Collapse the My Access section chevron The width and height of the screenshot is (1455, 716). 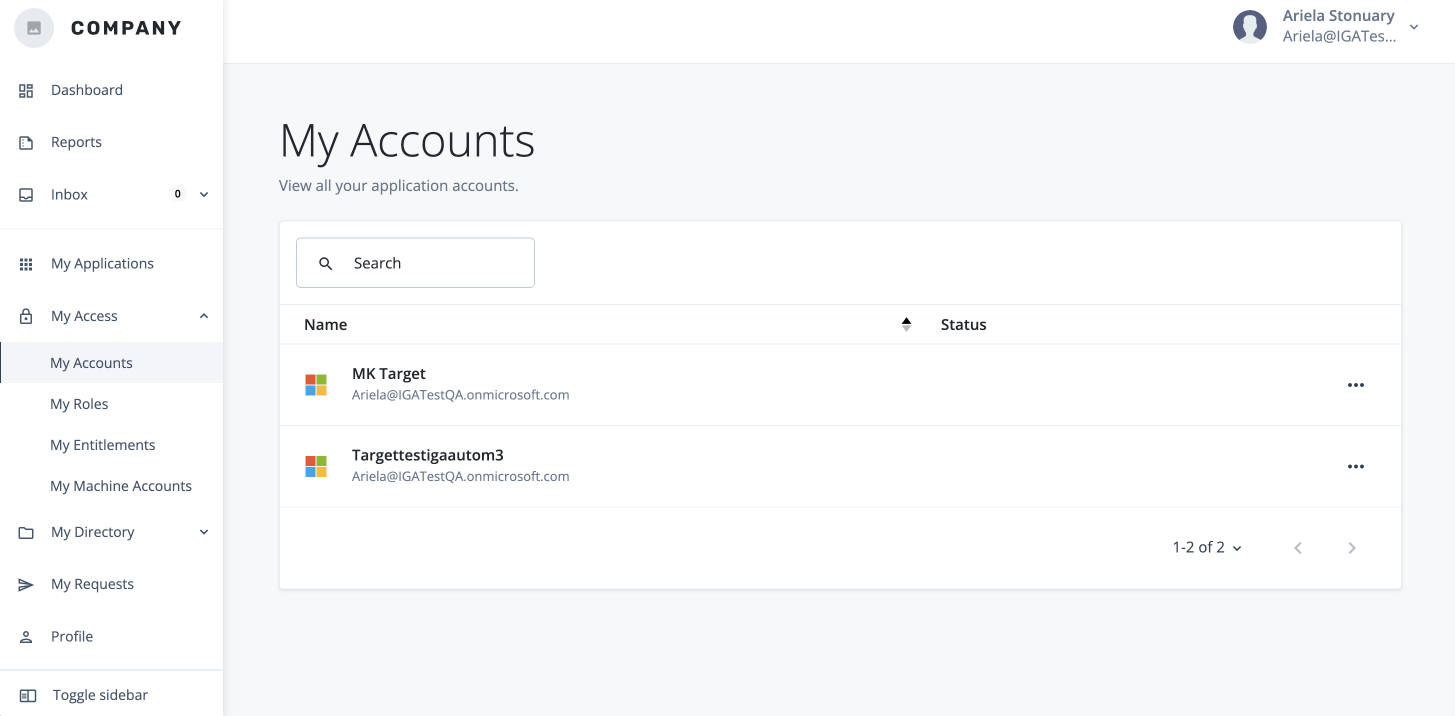coord(203,315)
